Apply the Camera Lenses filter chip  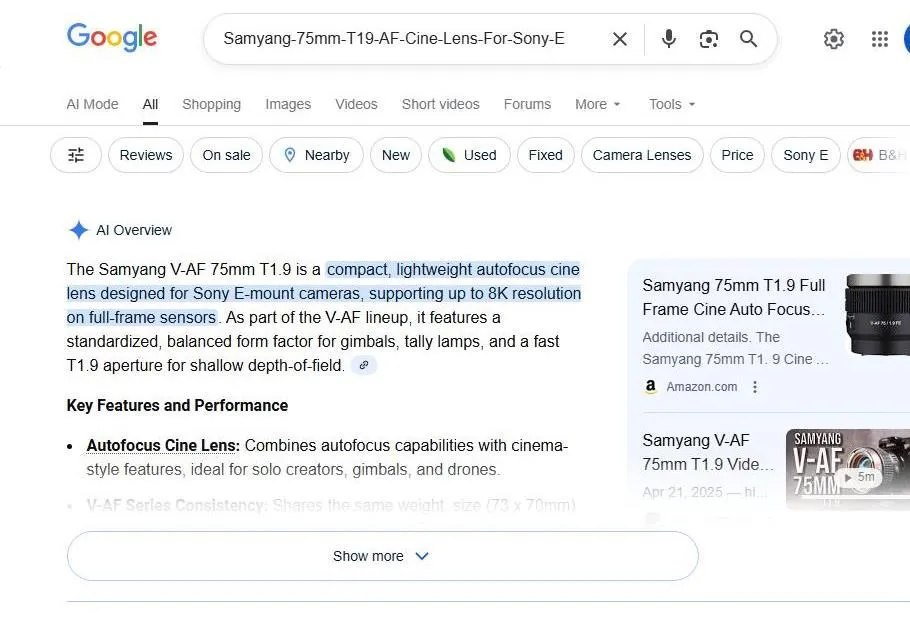[x=642, y=155]
